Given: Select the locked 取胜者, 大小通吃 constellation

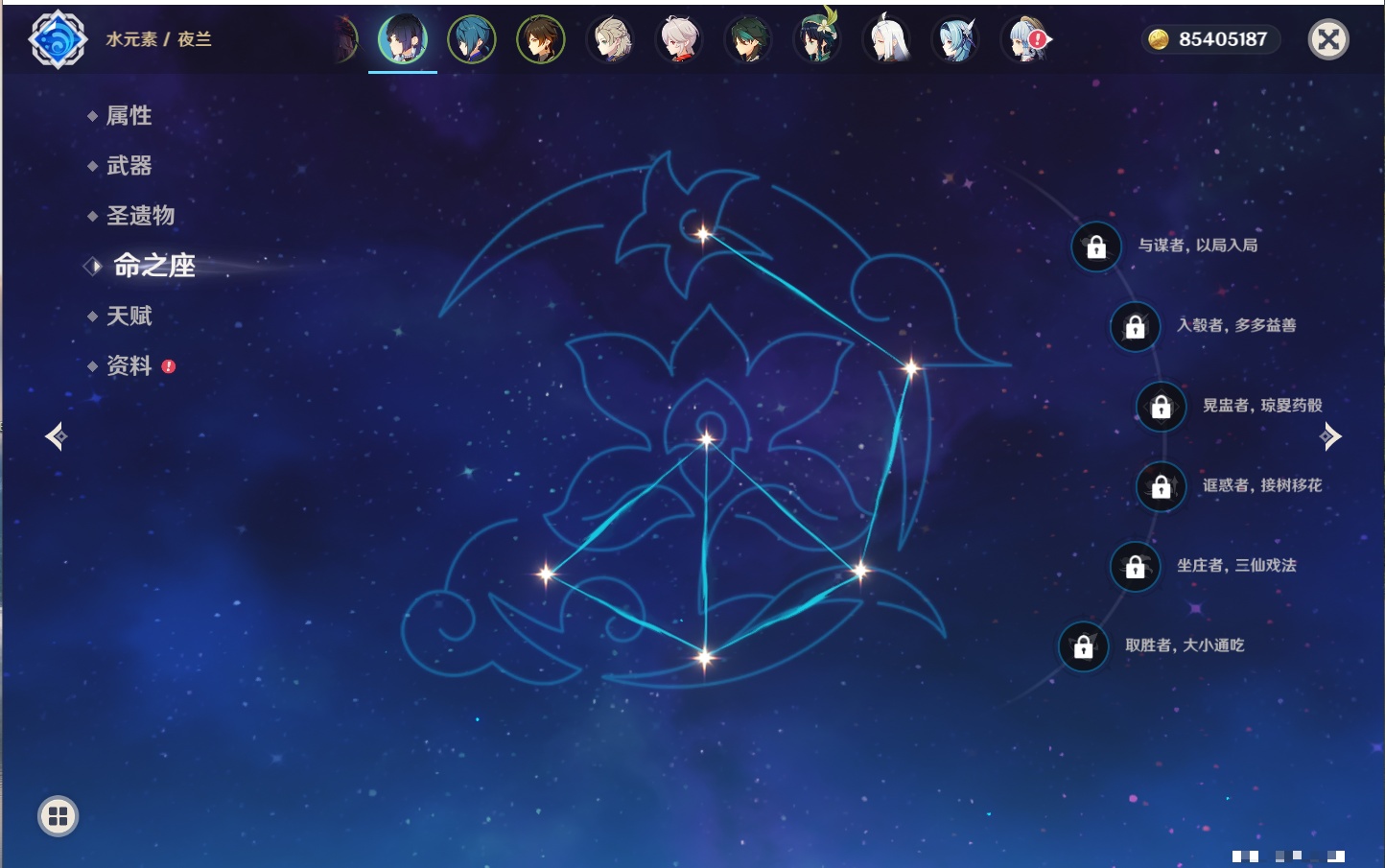Looking at the screenshot, I should click(x=1084, y=647).
